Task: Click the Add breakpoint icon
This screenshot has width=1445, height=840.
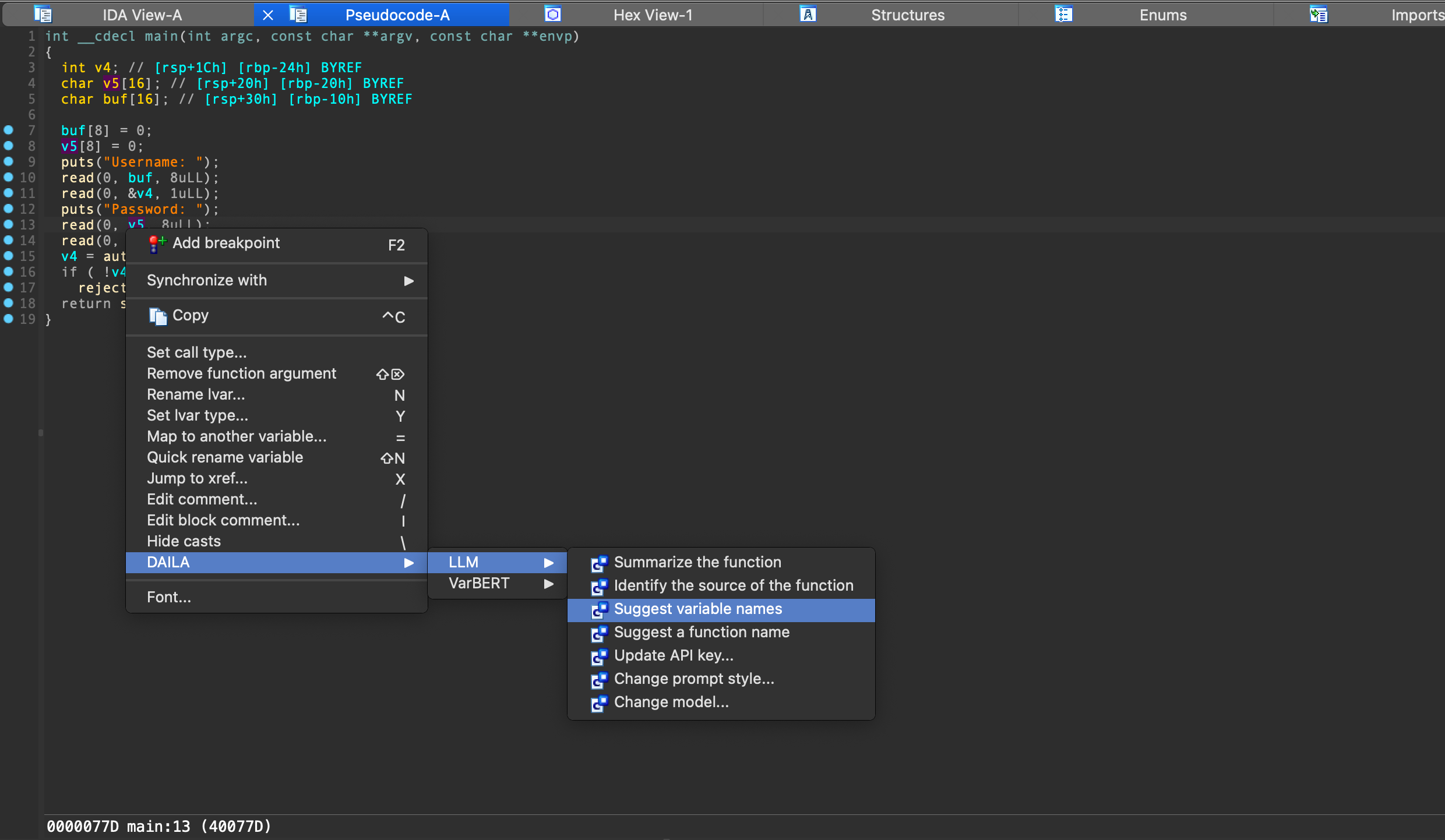Action: click(x=157, y=244)
